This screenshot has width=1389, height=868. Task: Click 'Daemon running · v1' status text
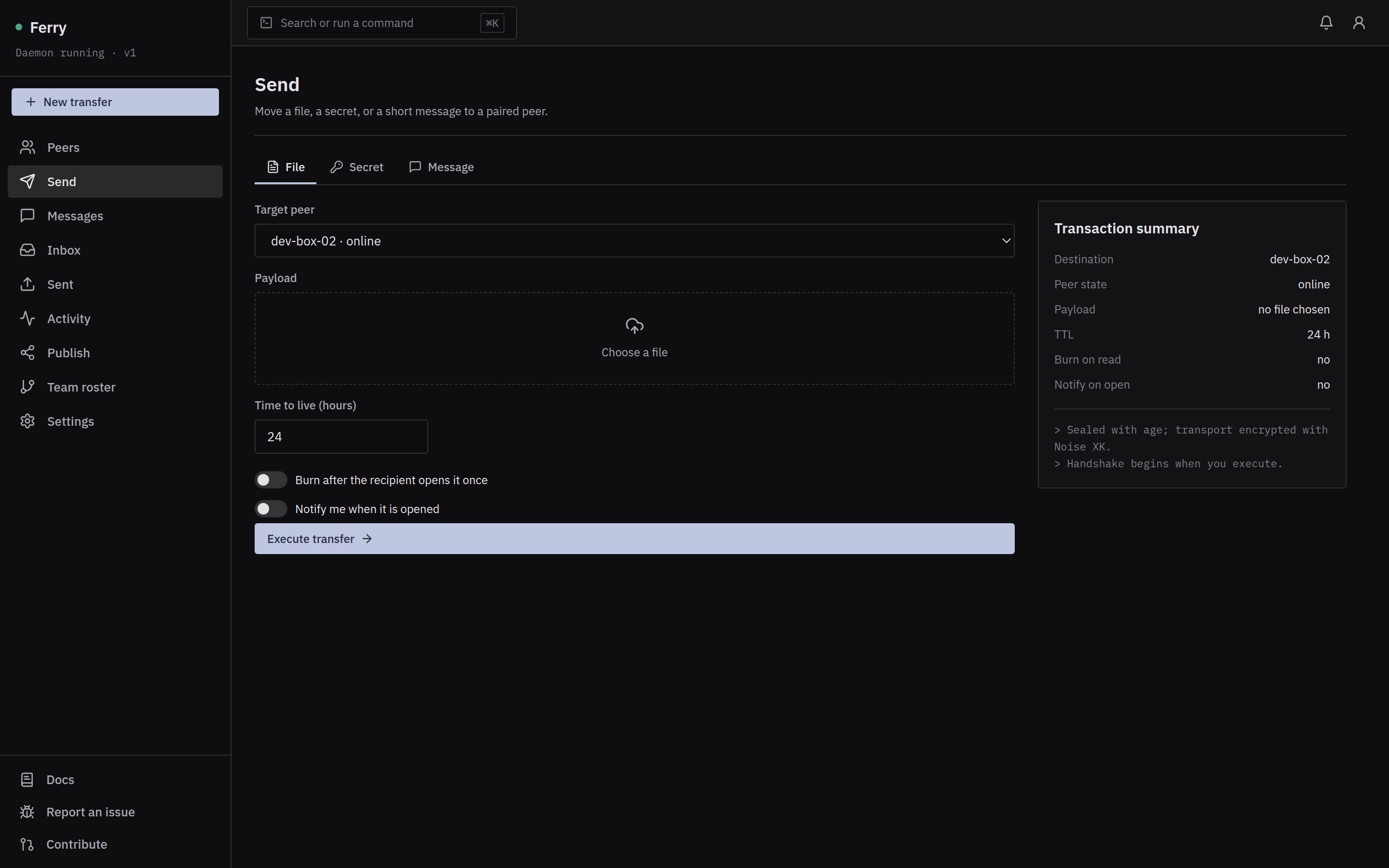pyautogui.click(x=76, y=53)
